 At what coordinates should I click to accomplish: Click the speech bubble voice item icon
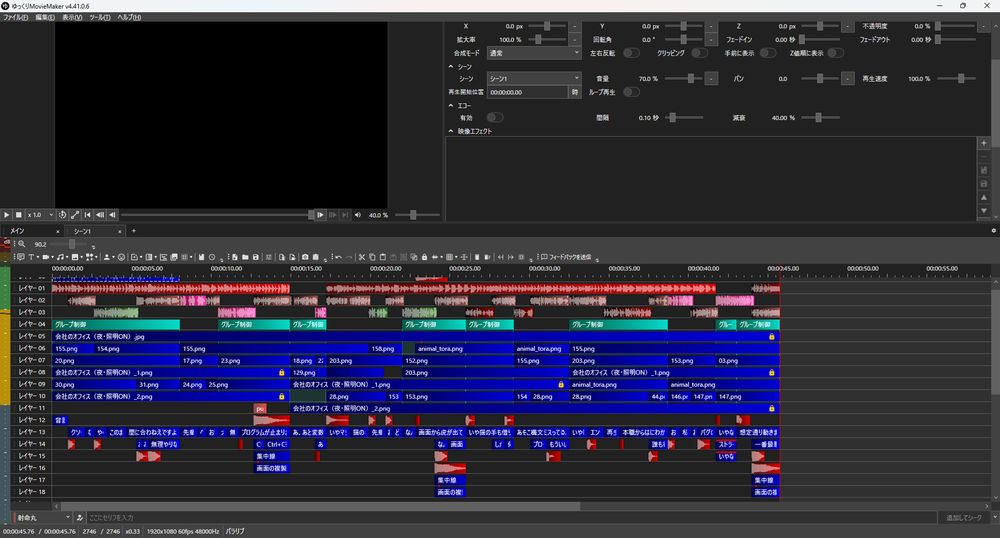20,257
